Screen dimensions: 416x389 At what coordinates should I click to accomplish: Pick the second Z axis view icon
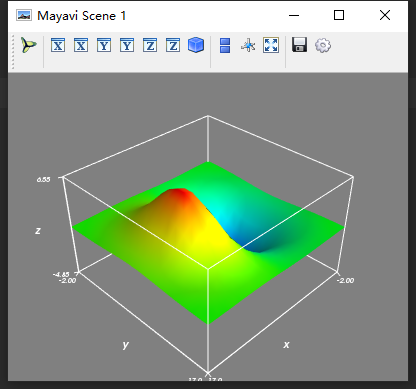tap(173, 45)
